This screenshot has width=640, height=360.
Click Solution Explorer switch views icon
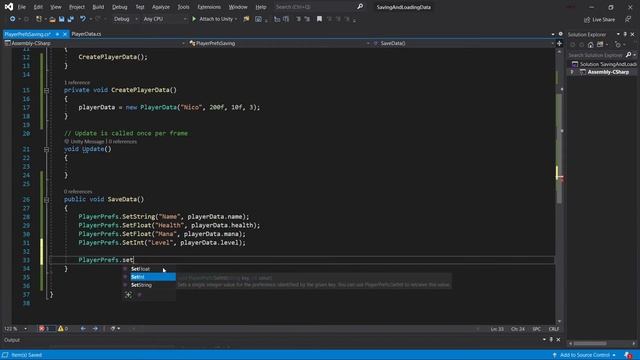pos(600,44)
